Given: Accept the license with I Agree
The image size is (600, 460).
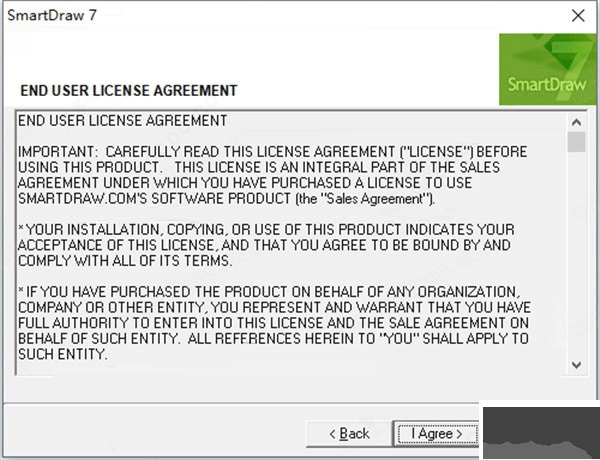Looking at the screenshot, I should tap(431, 433).
